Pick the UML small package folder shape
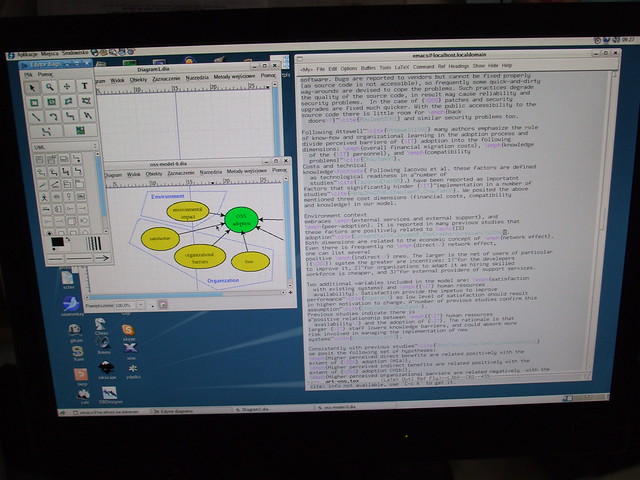The width and height of the screenshot is (640, 480). 67,184
